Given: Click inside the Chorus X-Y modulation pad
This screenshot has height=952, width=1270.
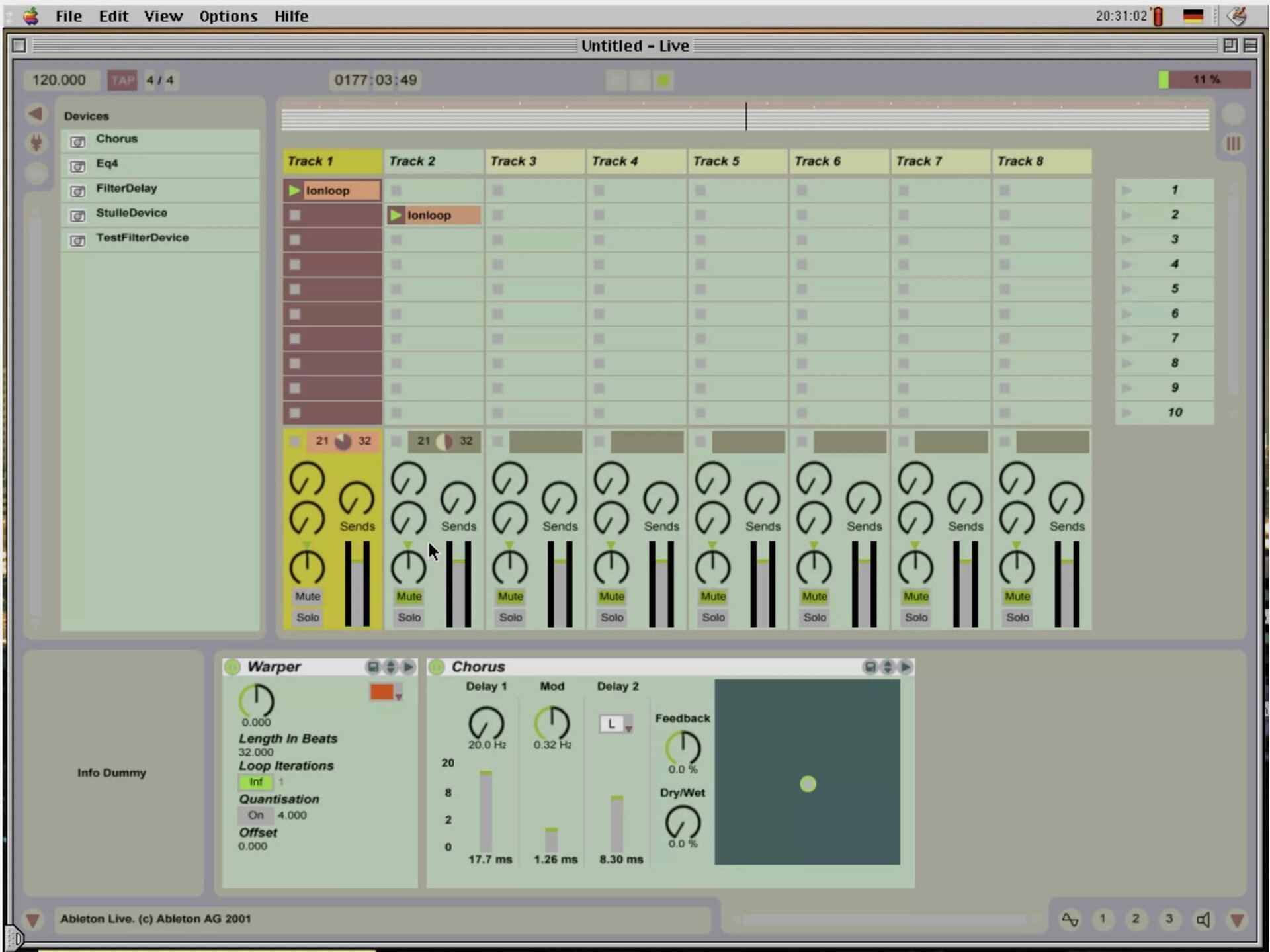Looking at the screenshot, I should coord(807,784).
